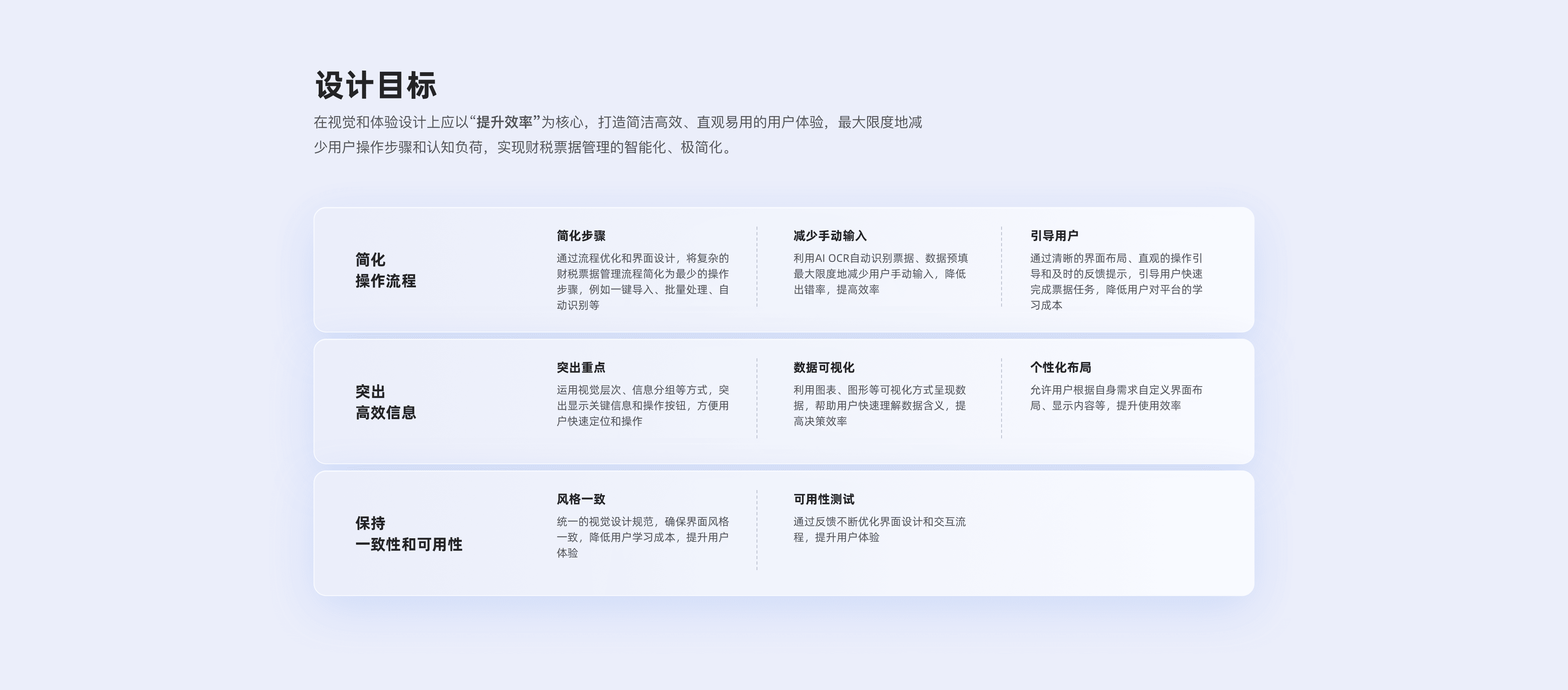Viewport: 1568px width, 690px height.
Task: Click the description text under 数据可视化
Action: (x=880, y=406)
